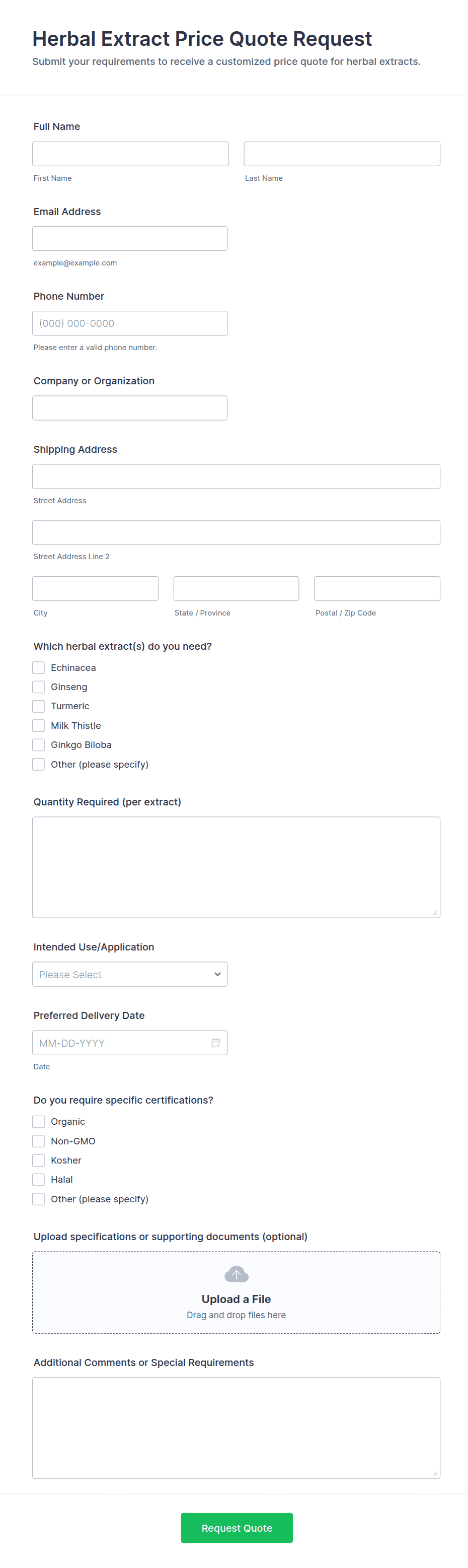Open the Intended Use/Application dropdown

pyautogui.click(x=130, y=975)
